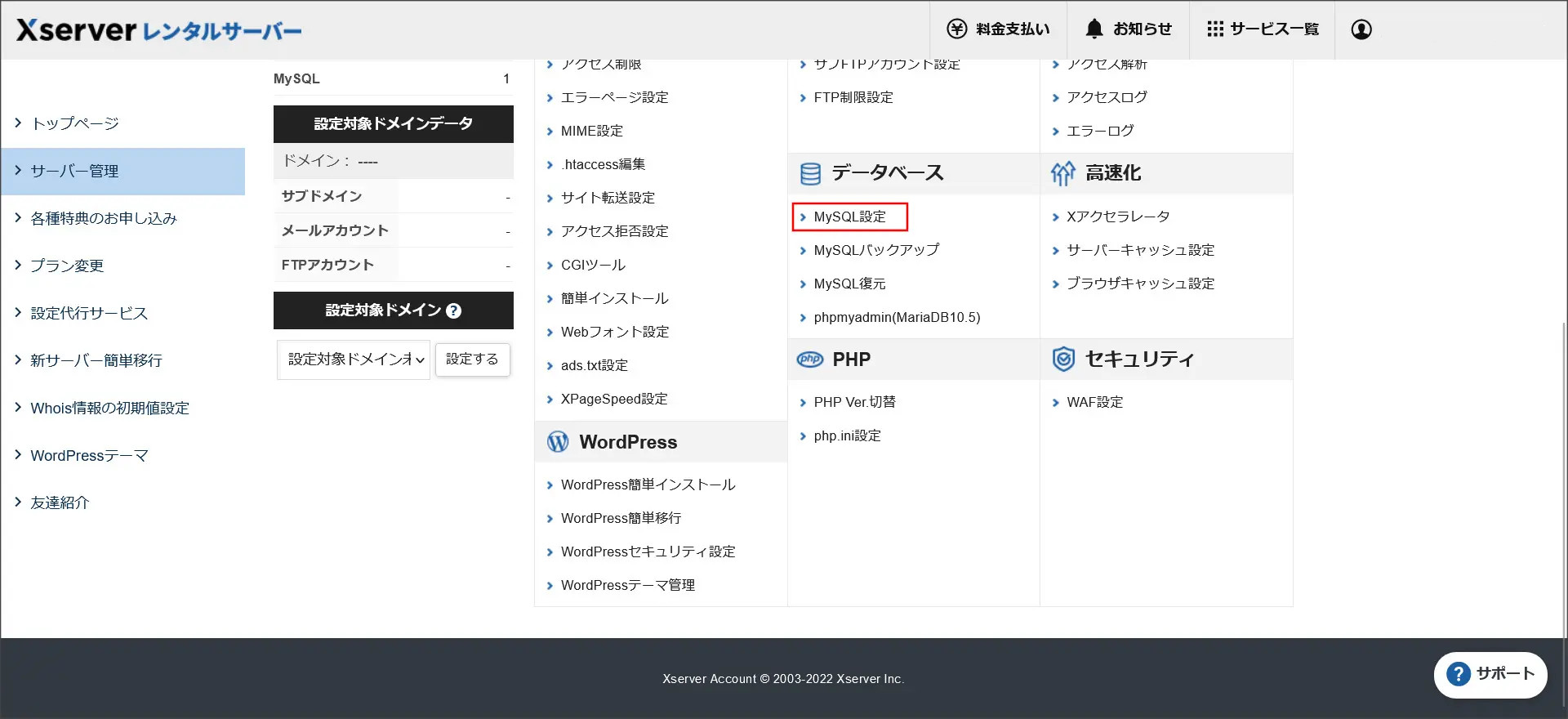Screen dimensions: 1568x719
Task: Open the サポート help chat button
Action: click(1490, 674)
